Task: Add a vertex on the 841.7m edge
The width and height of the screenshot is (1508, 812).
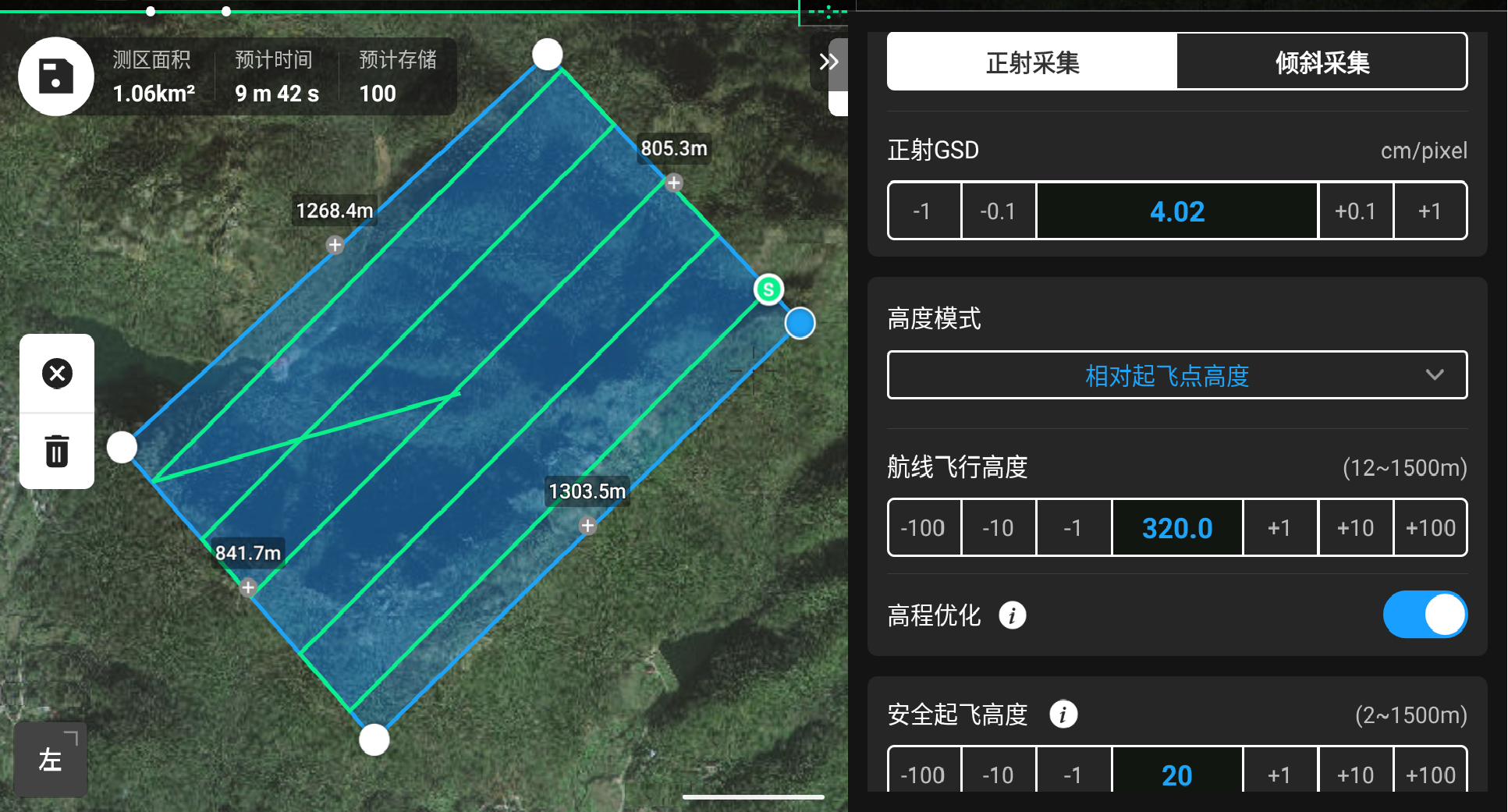Action: click(248, 587)
